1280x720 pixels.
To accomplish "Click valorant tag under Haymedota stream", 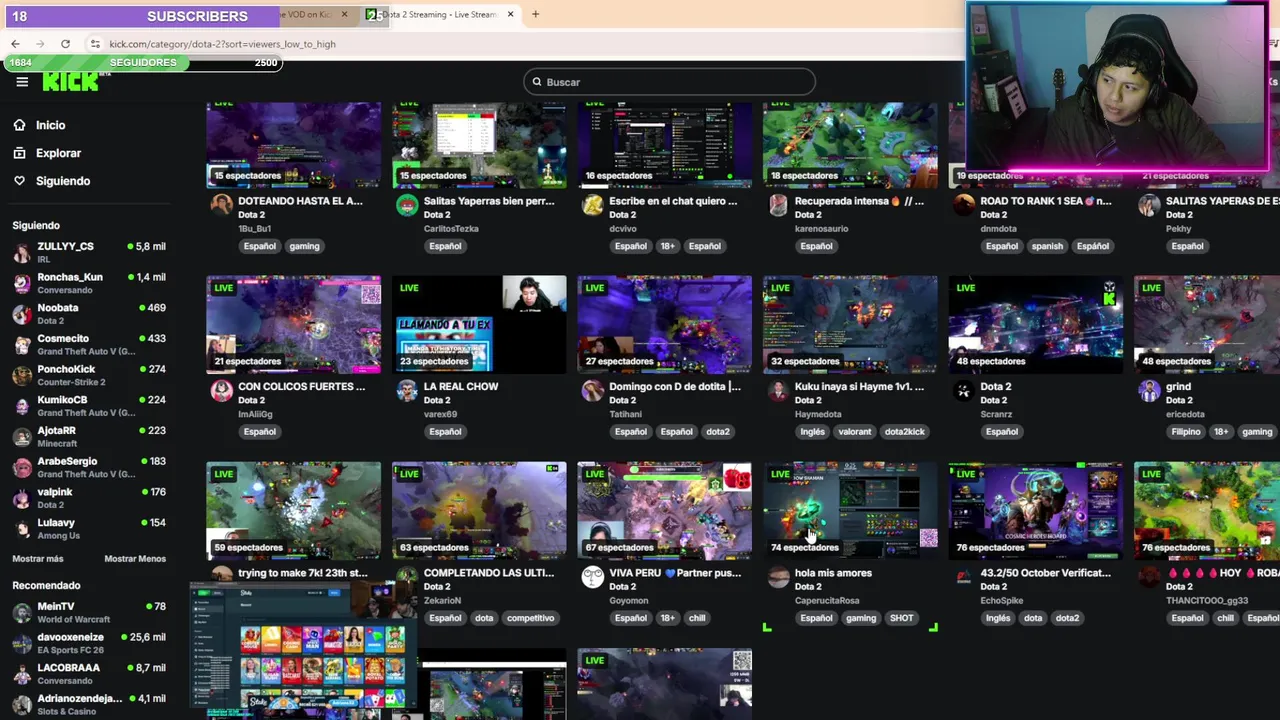I will coord(855,432).
